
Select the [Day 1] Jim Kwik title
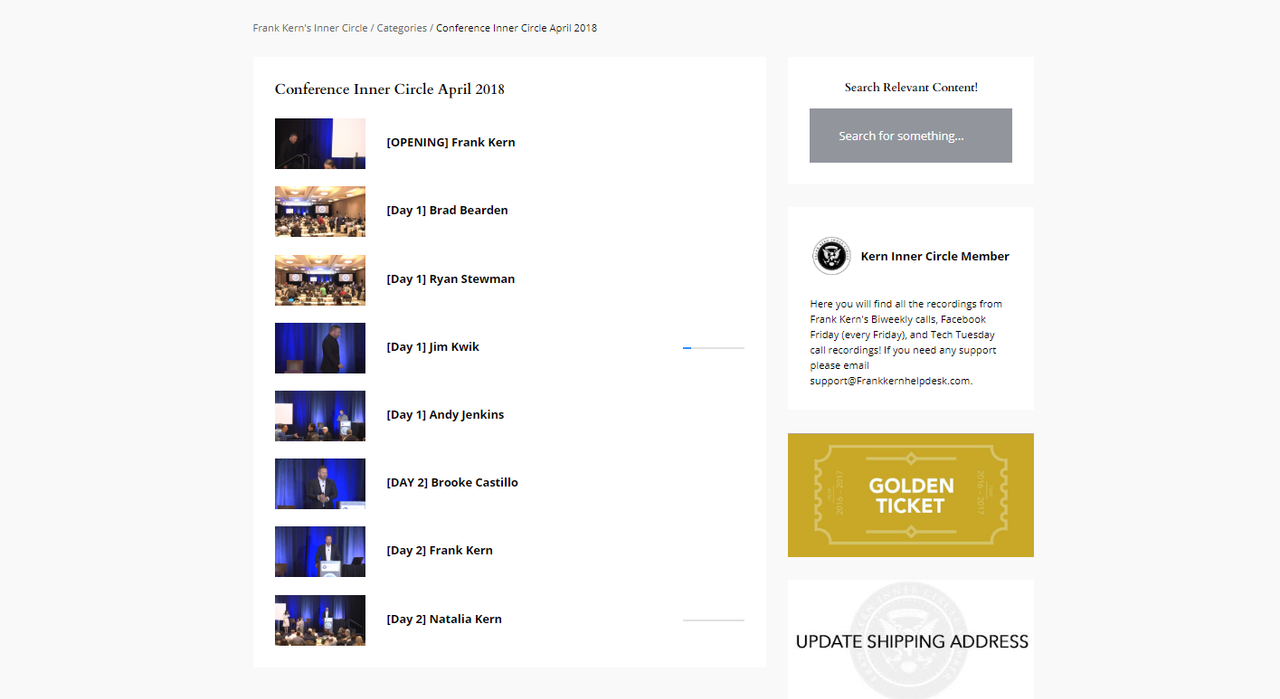click(x=433, y=347)
